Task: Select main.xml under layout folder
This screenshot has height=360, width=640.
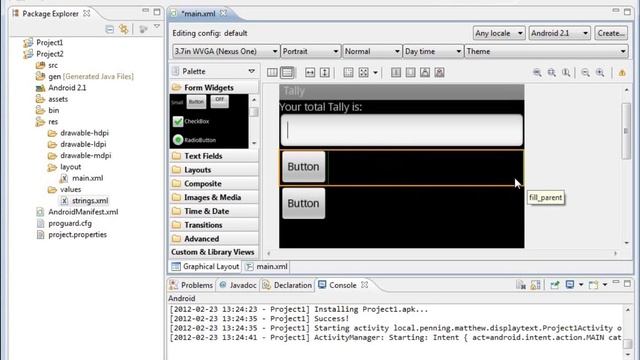Action: (82, 178)
